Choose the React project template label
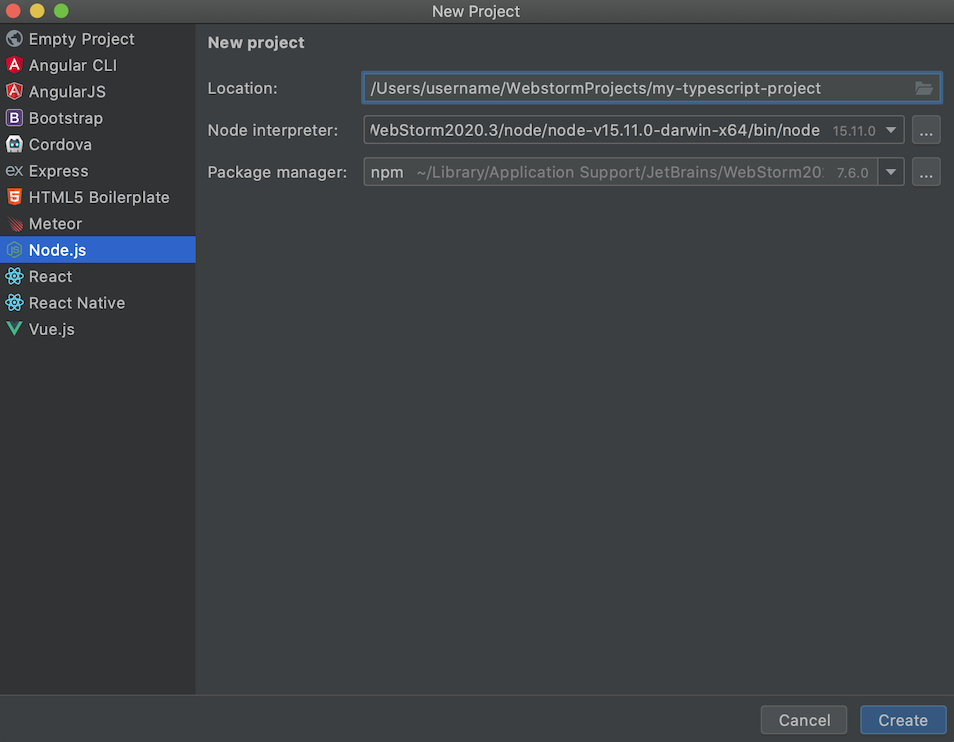Viewport: 954px width, 742px height. pos(50,277)
